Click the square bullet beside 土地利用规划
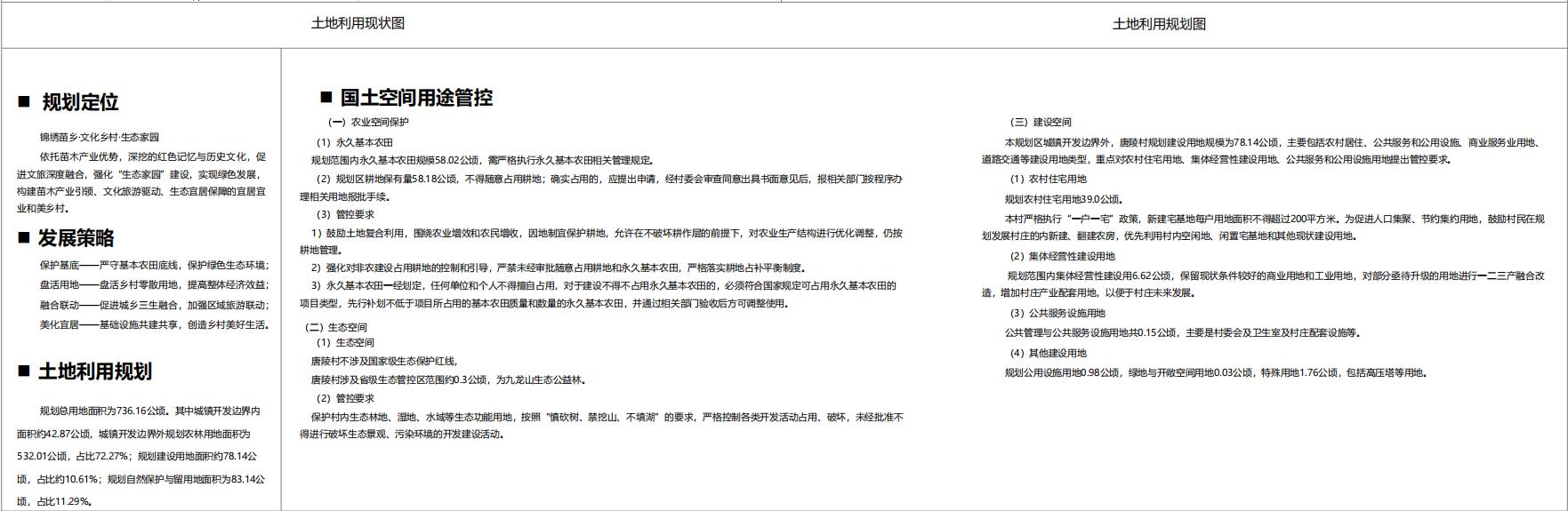 pos(24,371)
